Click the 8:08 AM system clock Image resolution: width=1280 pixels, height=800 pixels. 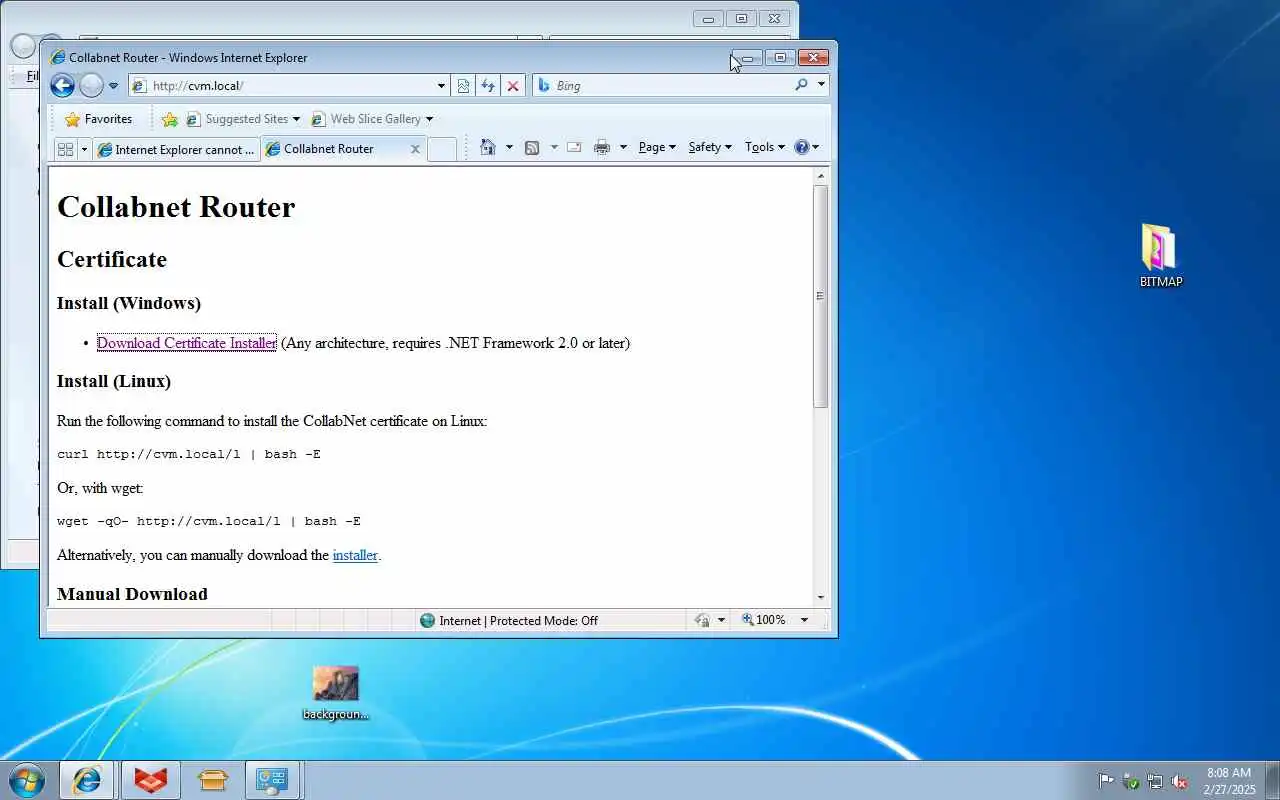tap(1229, 781)
